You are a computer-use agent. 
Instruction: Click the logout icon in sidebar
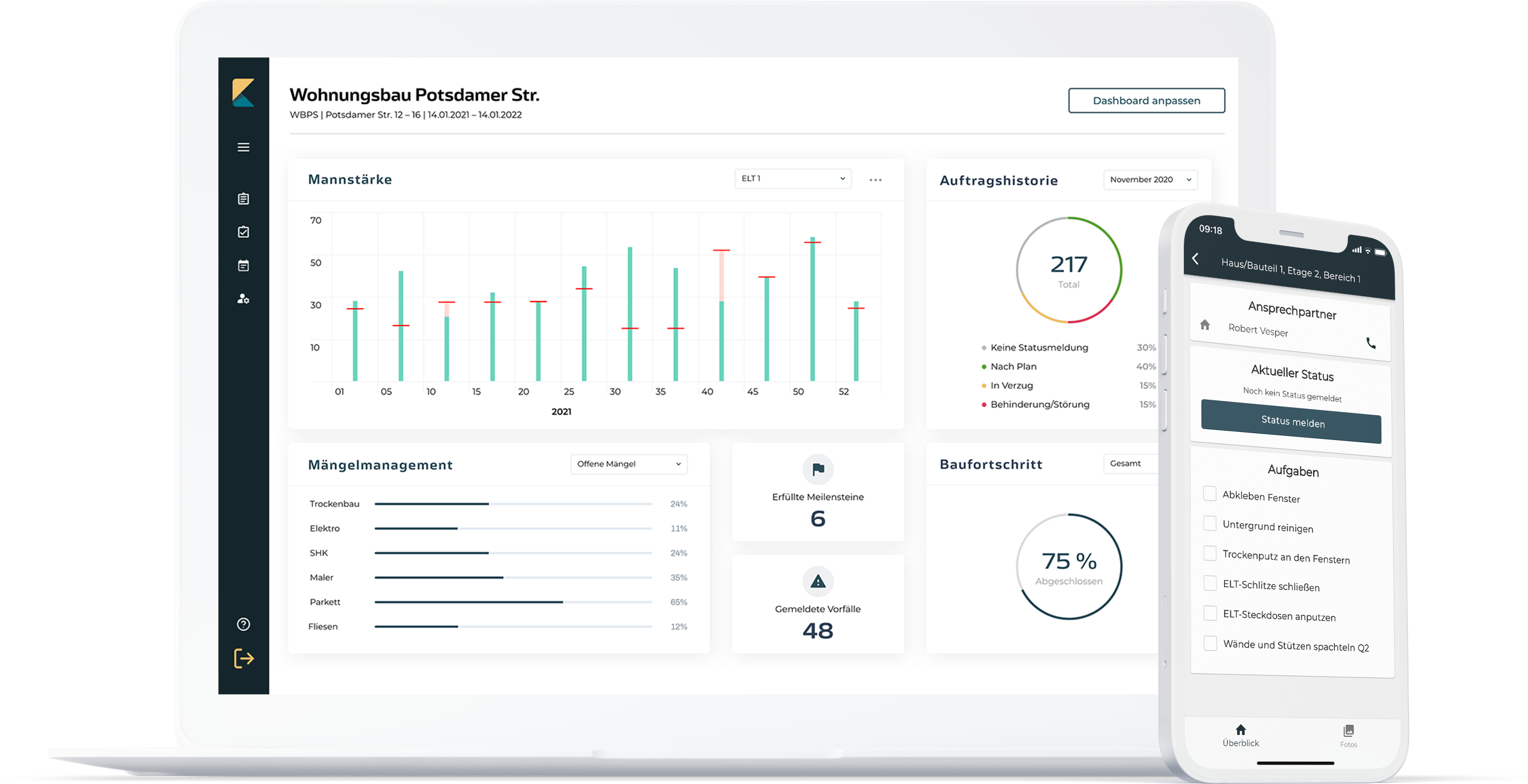tap(243, 658)
